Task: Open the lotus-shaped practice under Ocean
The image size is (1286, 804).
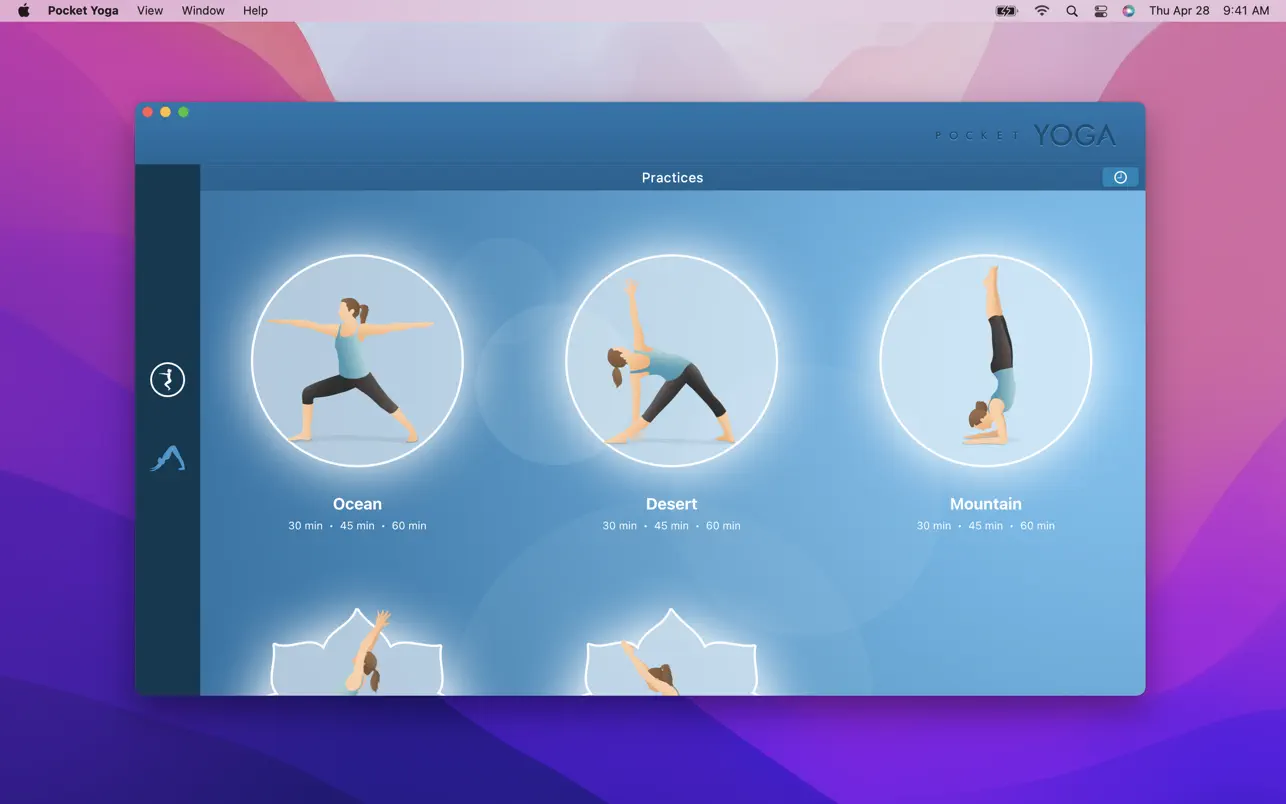Action: [x=357, y=655]
